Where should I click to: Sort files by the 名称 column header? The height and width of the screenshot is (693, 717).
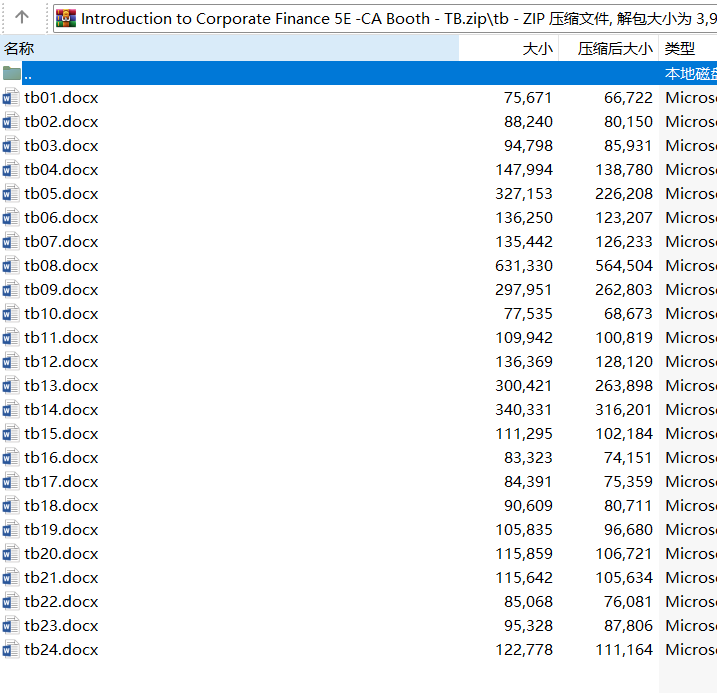click(x=230, y=48)
